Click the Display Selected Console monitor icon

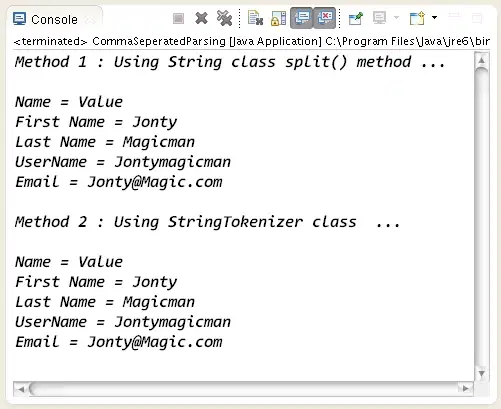click(379, 18)
